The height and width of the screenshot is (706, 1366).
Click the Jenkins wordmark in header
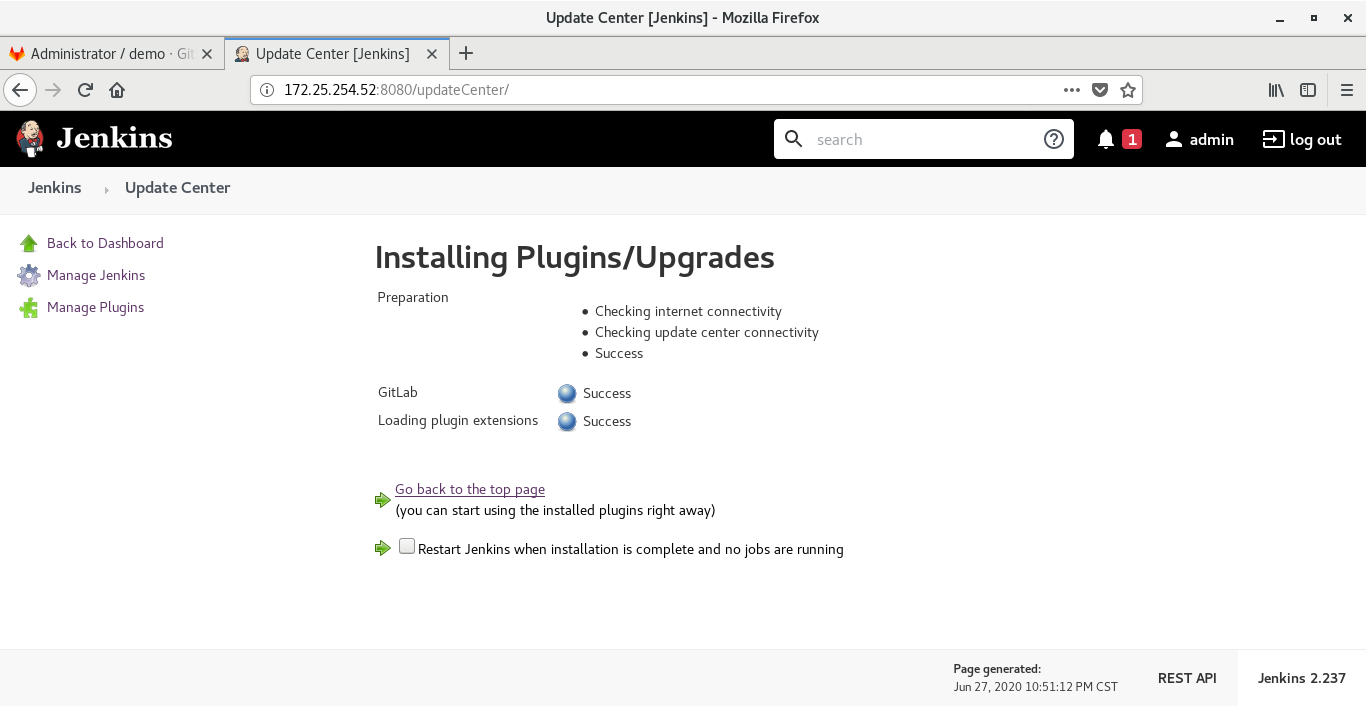114,138
